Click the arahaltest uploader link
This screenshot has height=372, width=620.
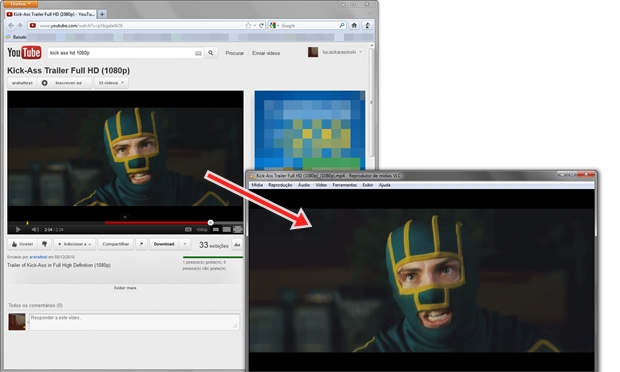tap(38, 257)
